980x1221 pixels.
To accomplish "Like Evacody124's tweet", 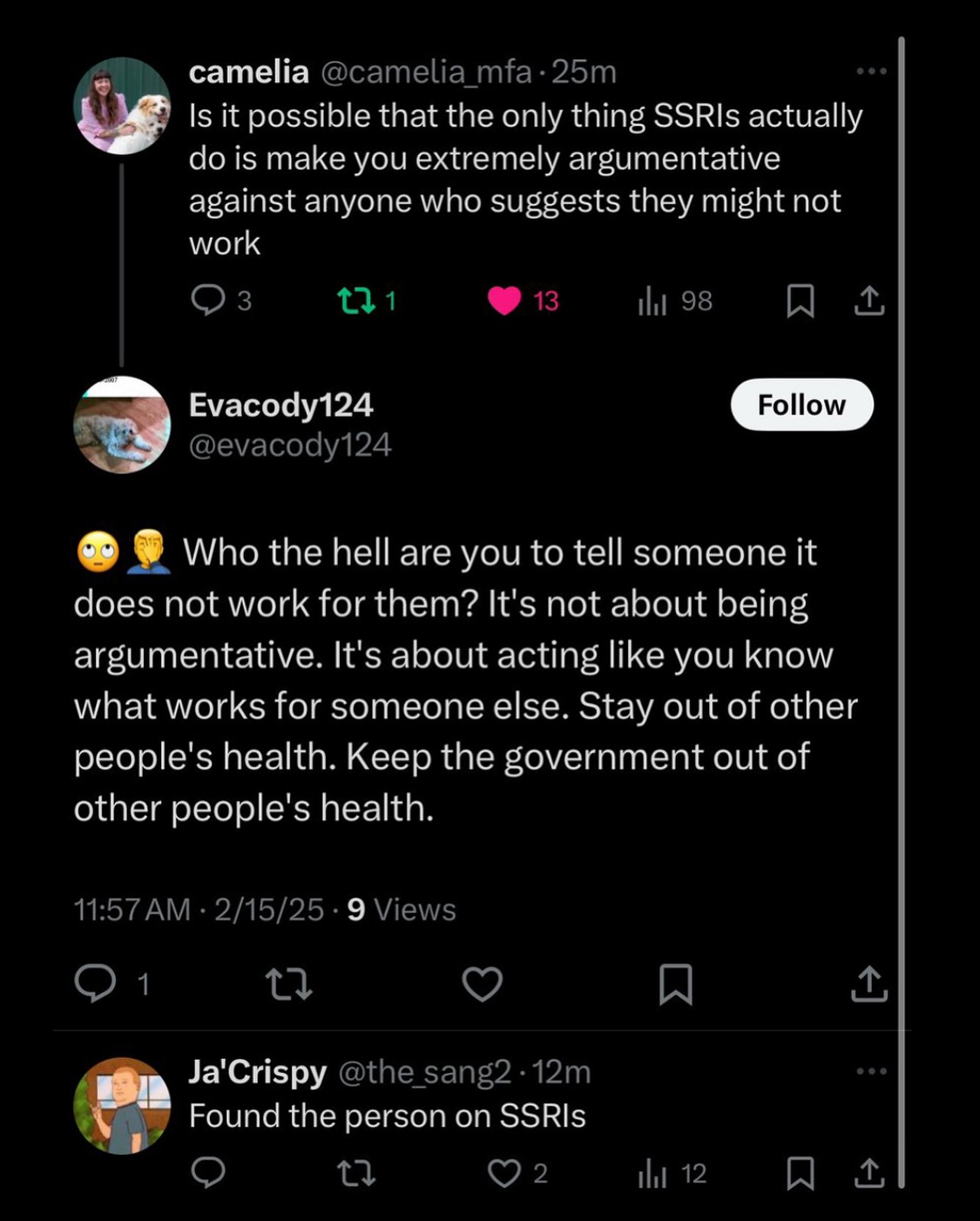I will 482,985.
